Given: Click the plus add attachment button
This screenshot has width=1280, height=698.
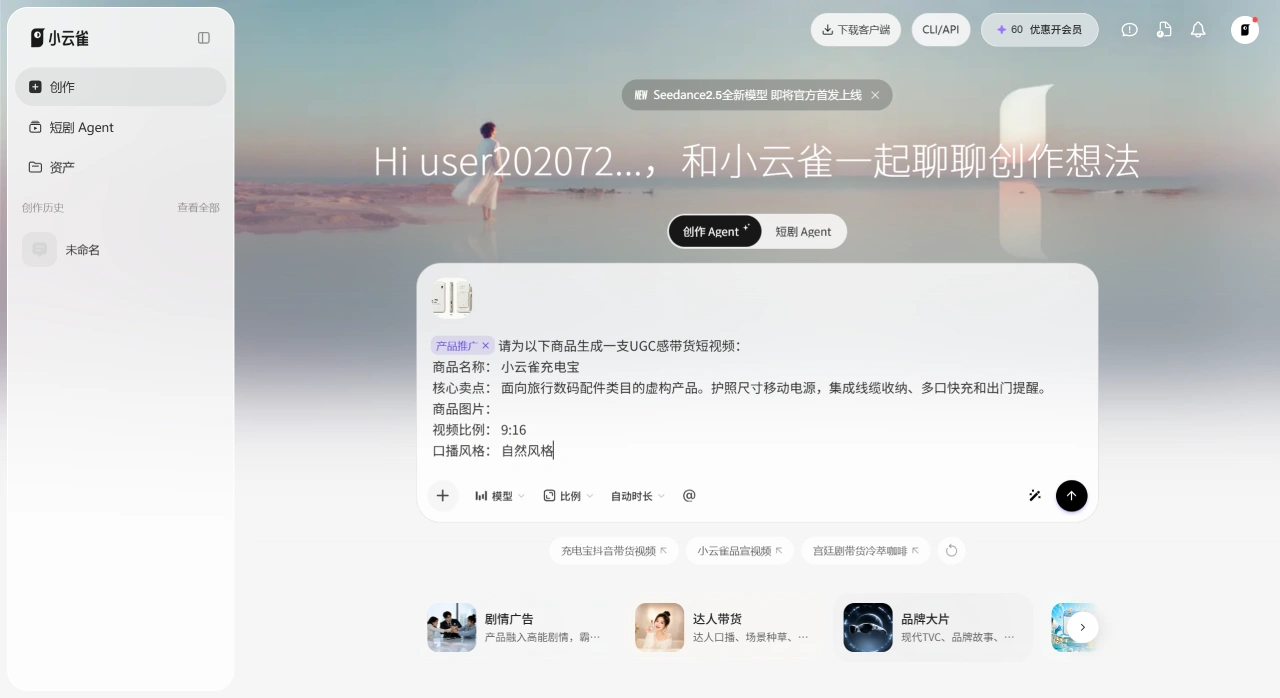Looking at the screenshot, I should click(x=443, y=496).
